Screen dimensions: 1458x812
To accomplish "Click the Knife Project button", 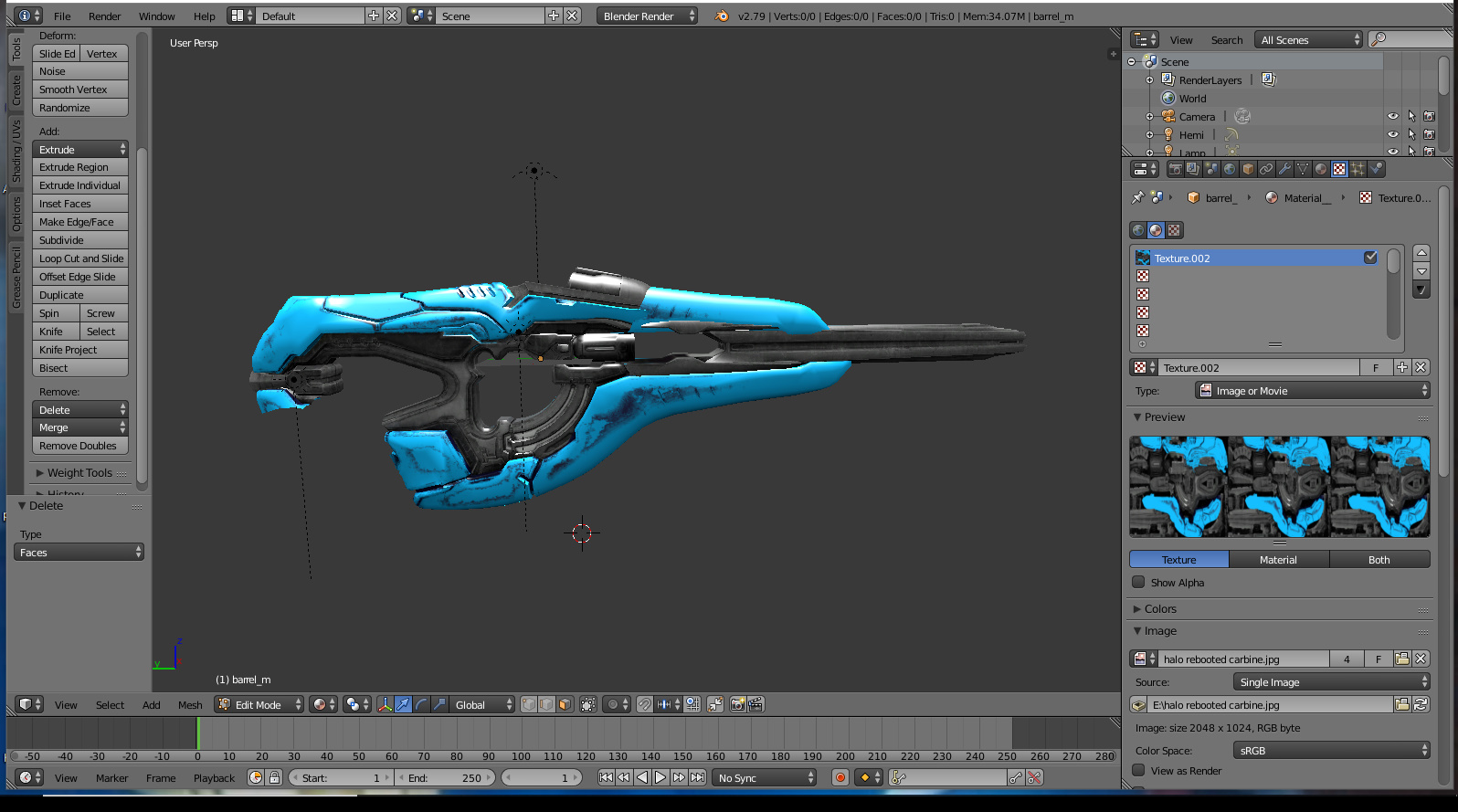I will pos(80,349).
